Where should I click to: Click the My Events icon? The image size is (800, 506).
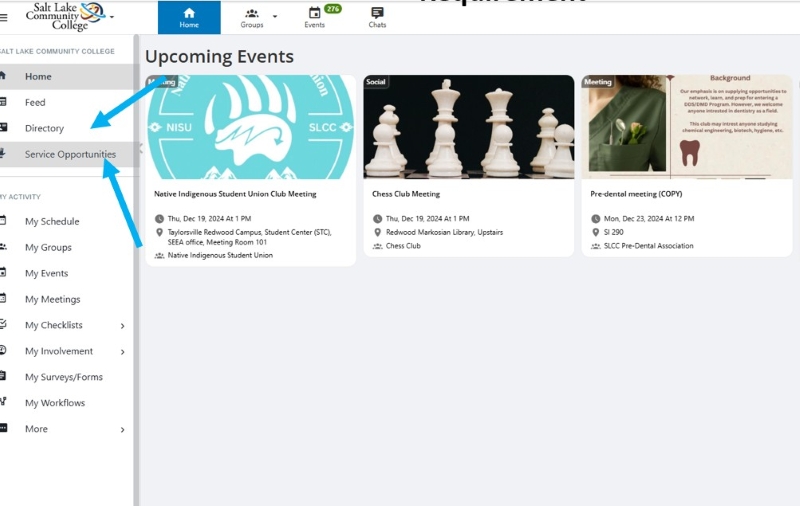(3, 272)
